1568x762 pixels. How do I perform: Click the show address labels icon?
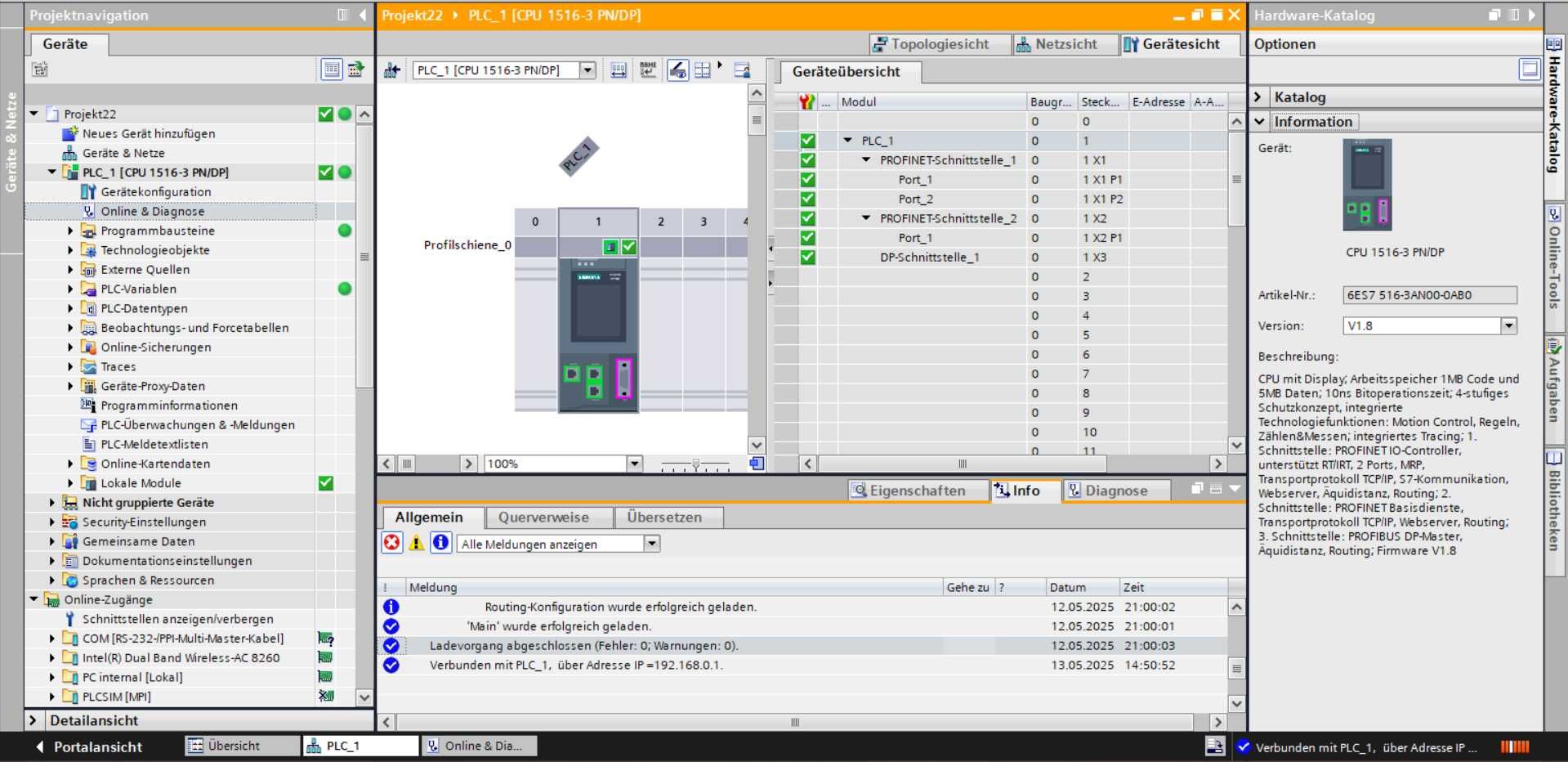point(619,70)
